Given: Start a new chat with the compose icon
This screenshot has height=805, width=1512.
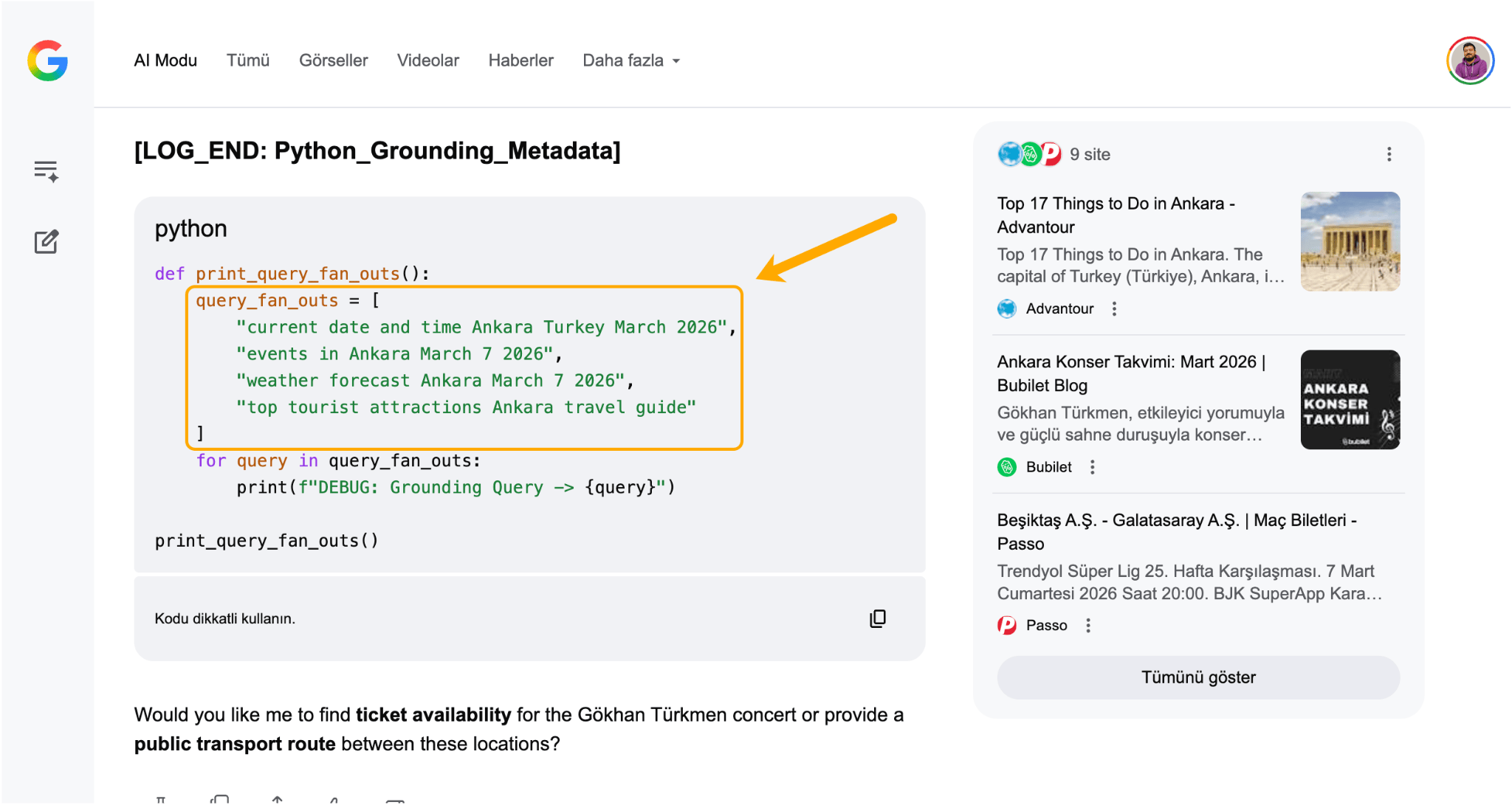Looking at the screenshot, I should pos(47,241).
